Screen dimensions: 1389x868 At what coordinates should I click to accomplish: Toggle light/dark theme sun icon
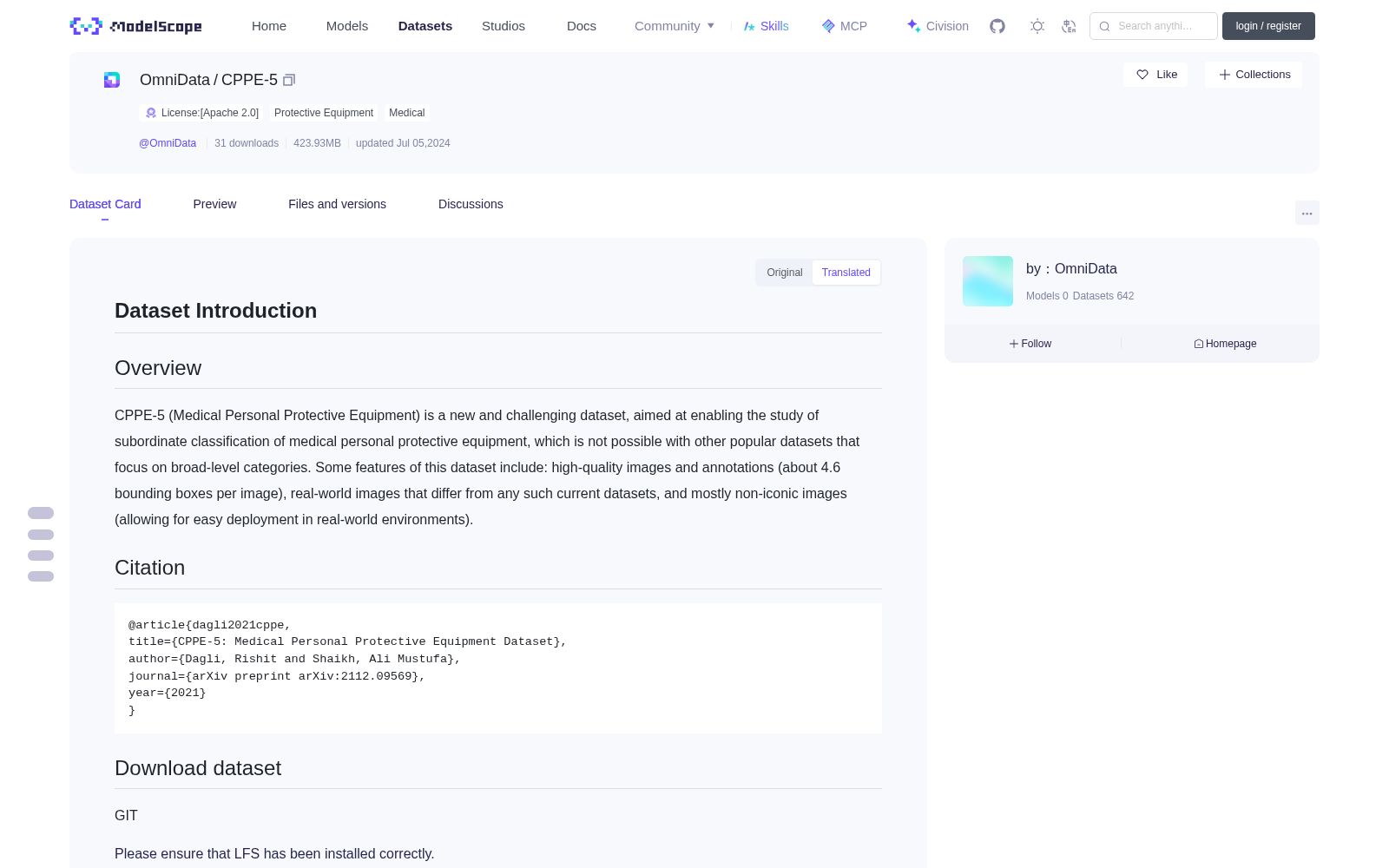(x=1037, y=26)
